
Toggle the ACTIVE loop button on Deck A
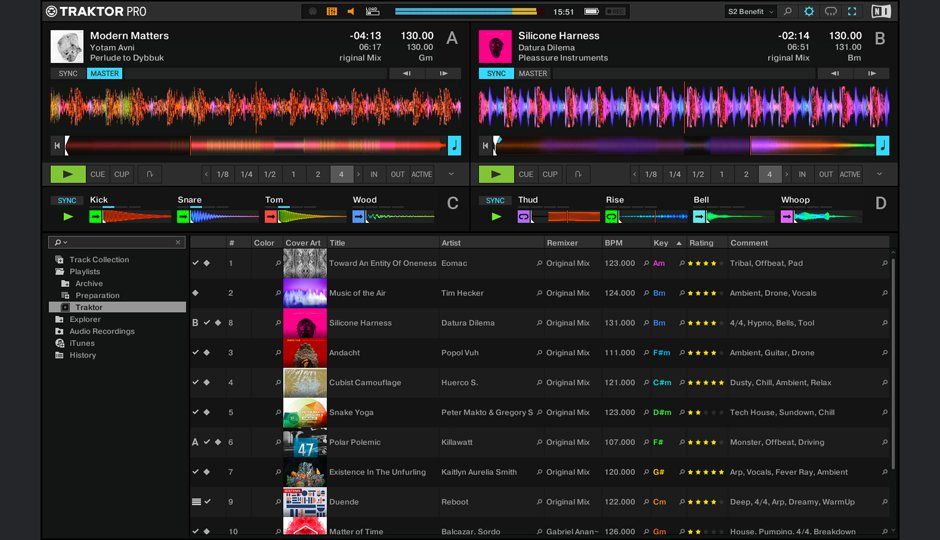[x=422, y=174]
